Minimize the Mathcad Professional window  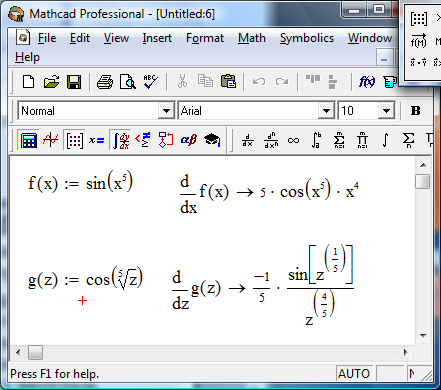pos(354,10)
